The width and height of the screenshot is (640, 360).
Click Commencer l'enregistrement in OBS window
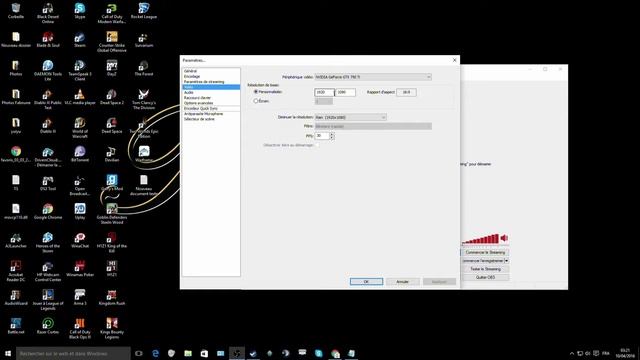(x=483, y=260)
